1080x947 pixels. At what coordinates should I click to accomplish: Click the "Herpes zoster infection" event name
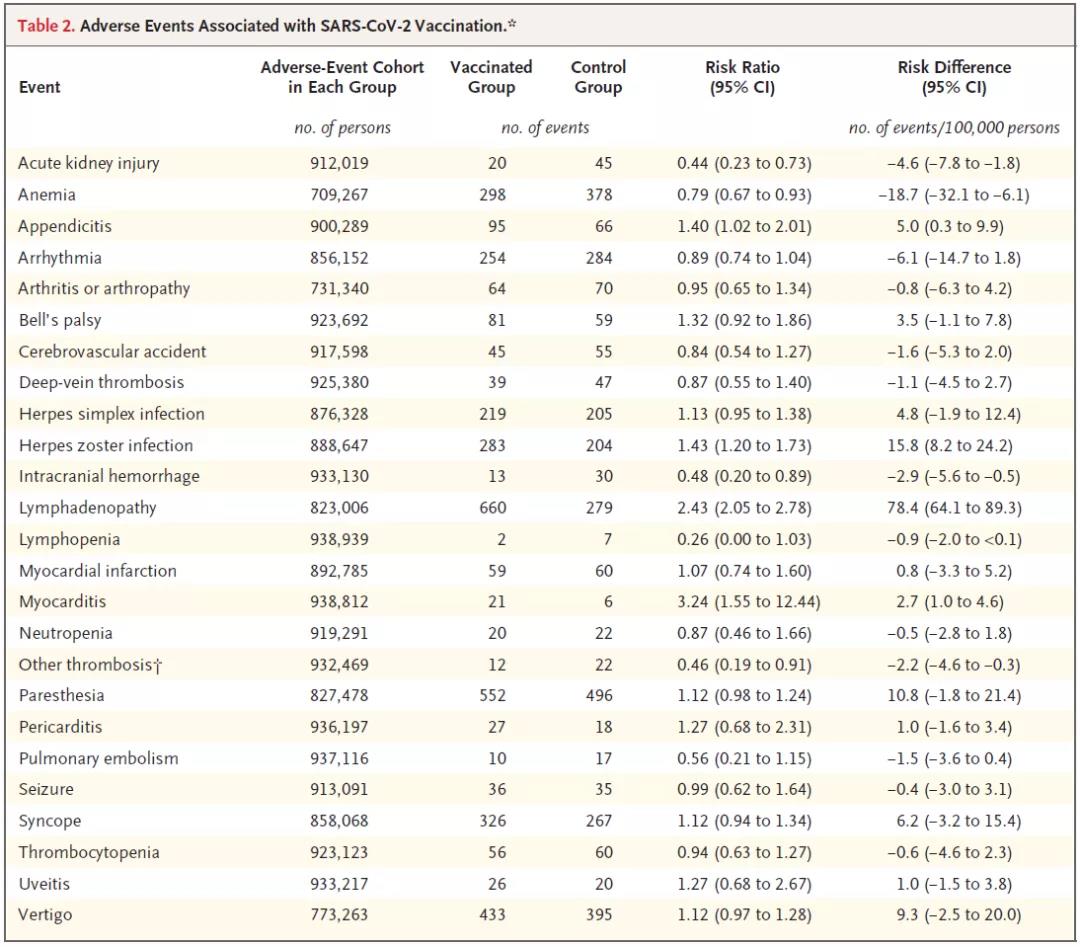pyautogui.click(x=106, y=445)
